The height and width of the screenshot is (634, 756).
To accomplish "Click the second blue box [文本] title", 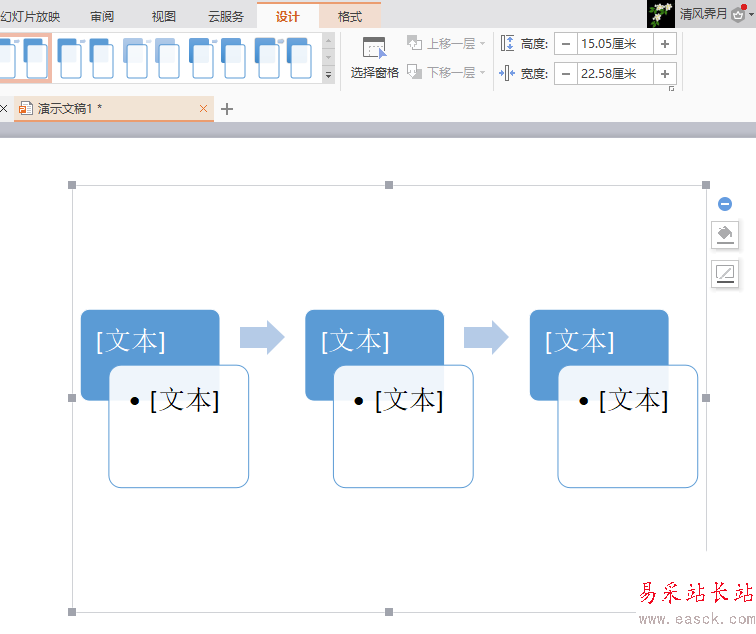I will tap(355, 341).
